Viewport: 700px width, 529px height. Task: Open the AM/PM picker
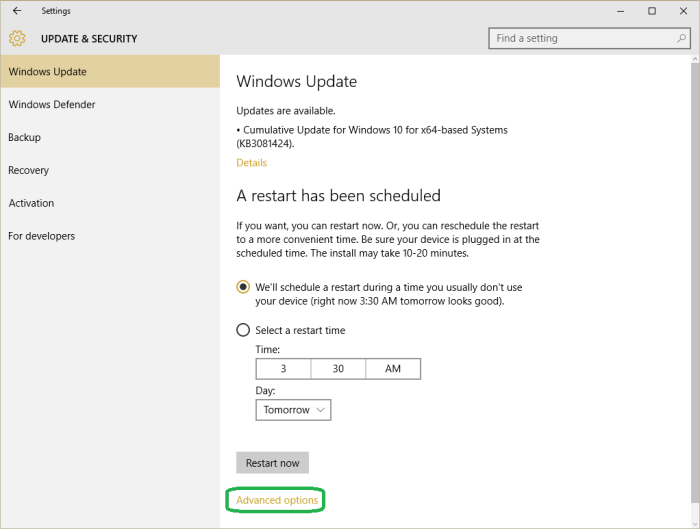(393, 369)
